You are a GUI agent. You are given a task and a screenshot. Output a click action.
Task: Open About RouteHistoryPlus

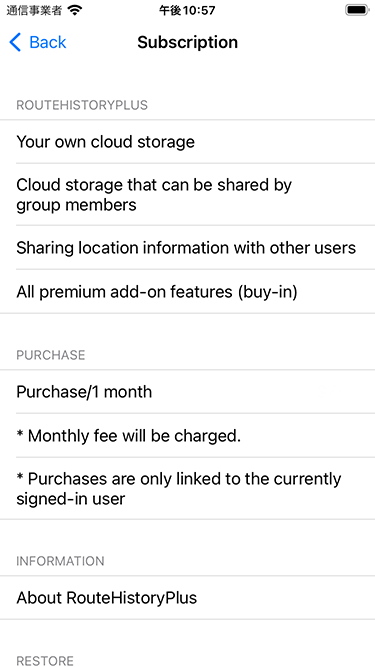[188, 598]
